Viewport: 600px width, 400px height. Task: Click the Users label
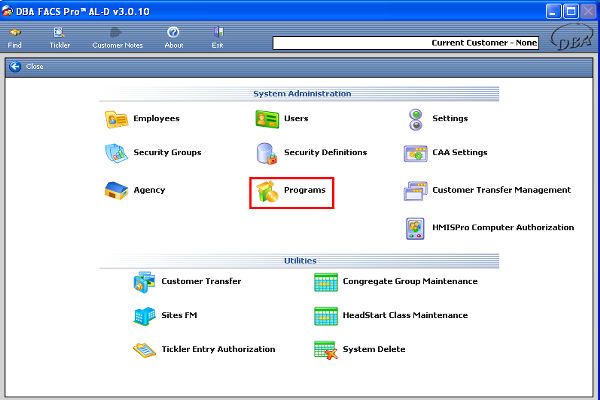(x=296, y=118)
